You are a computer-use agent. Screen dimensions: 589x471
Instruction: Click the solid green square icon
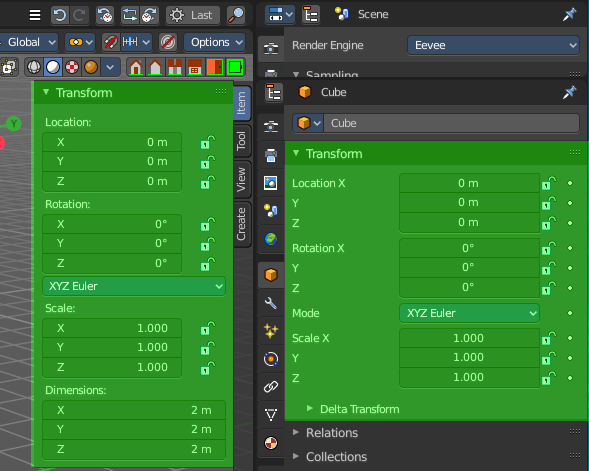(236, 68)
